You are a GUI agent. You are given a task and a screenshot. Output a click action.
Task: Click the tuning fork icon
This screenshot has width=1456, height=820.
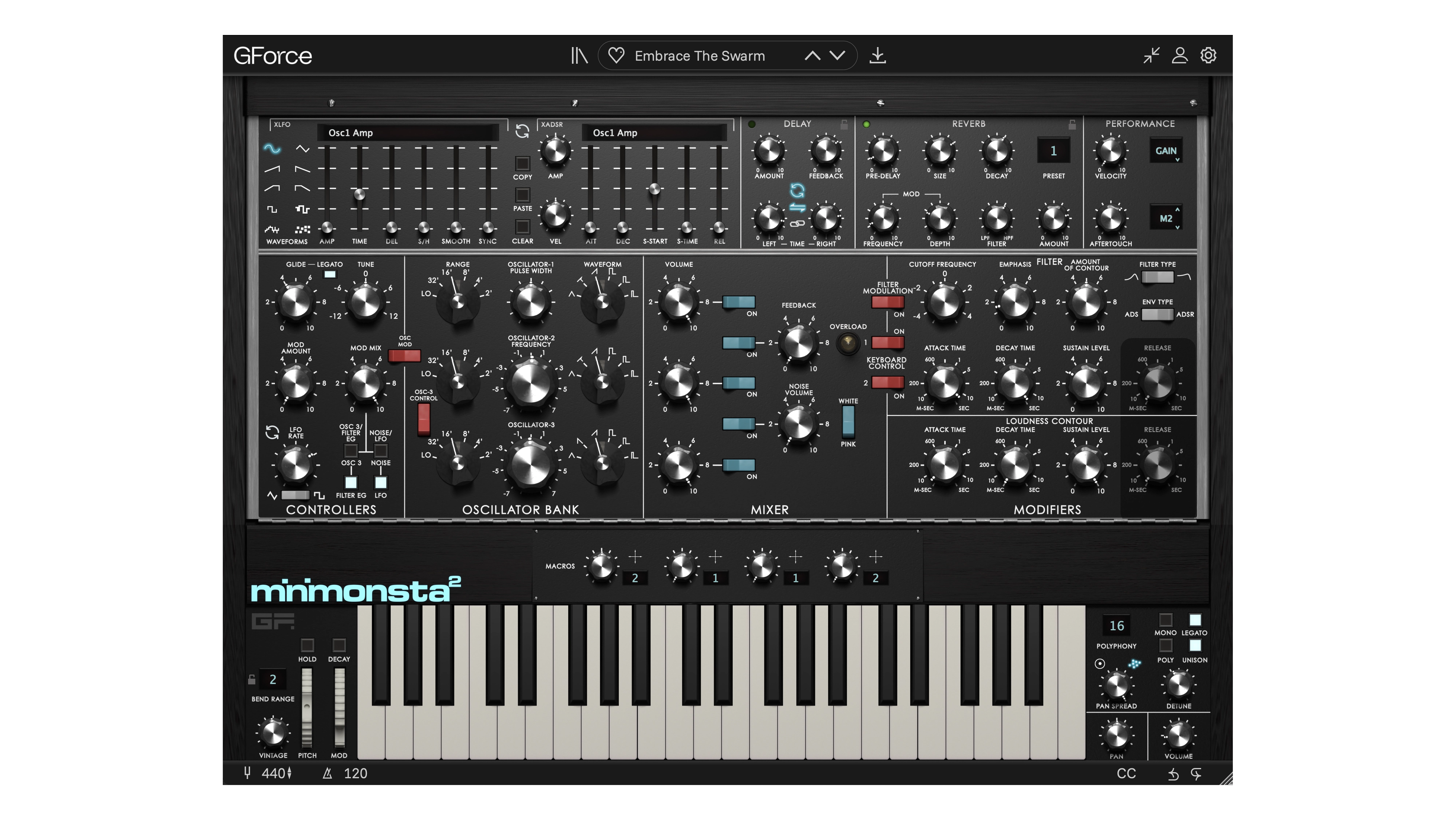(x=247, y=773)
